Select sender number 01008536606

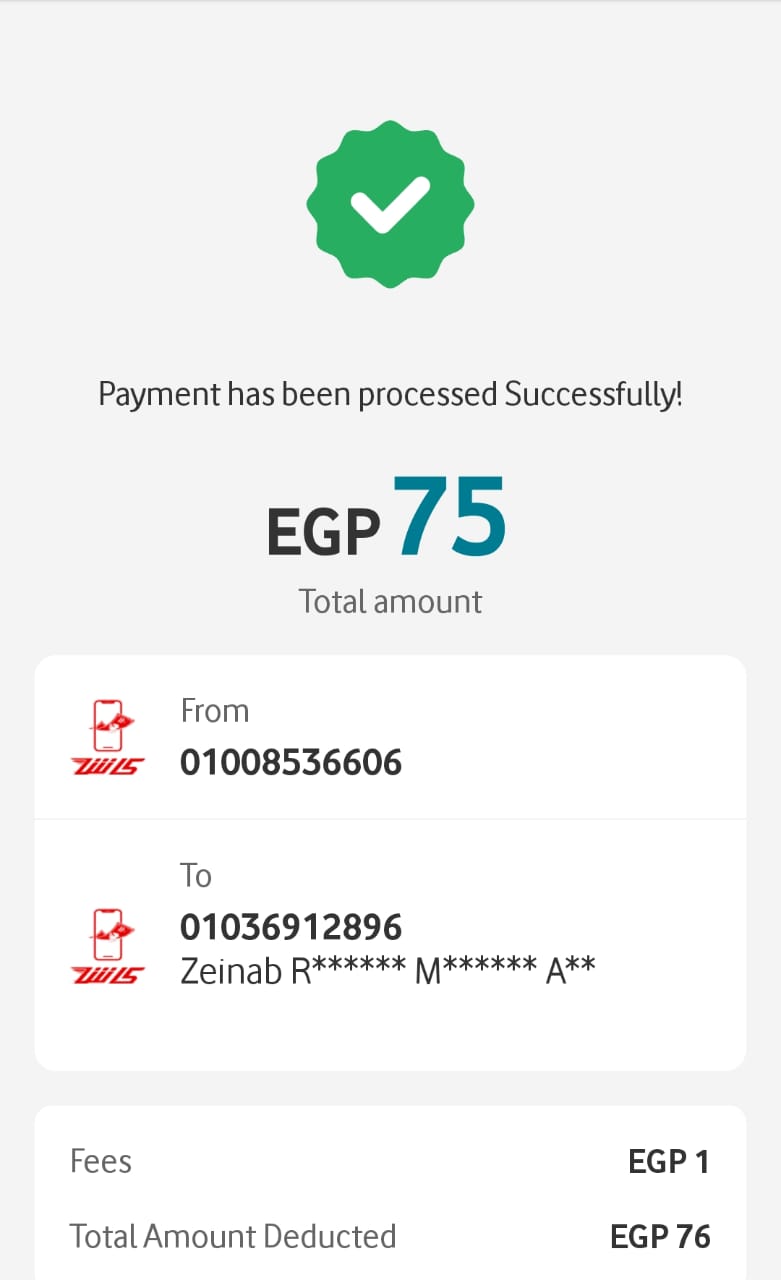(291, 763)
